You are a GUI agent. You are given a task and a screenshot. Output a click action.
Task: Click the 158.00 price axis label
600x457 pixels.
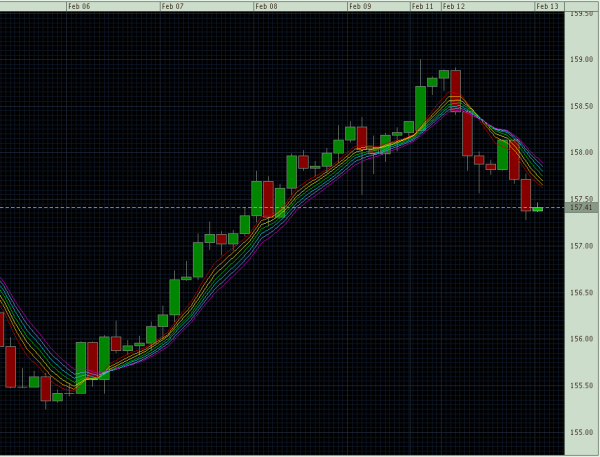coord(582,152)
